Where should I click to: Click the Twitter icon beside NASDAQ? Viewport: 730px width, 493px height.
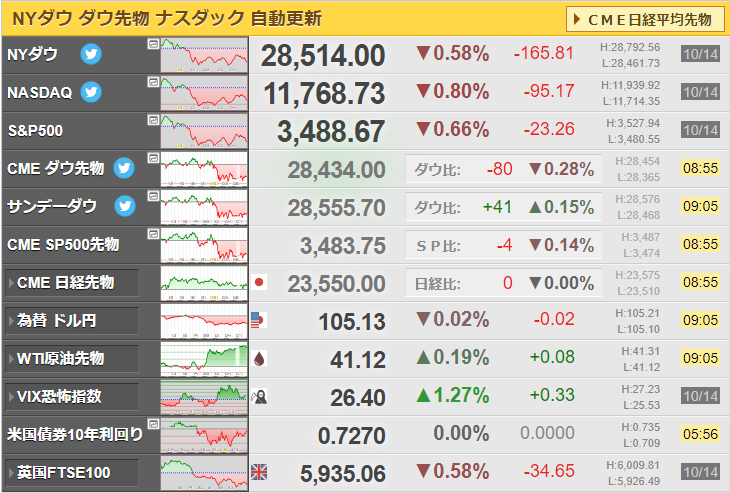point(91,92)
